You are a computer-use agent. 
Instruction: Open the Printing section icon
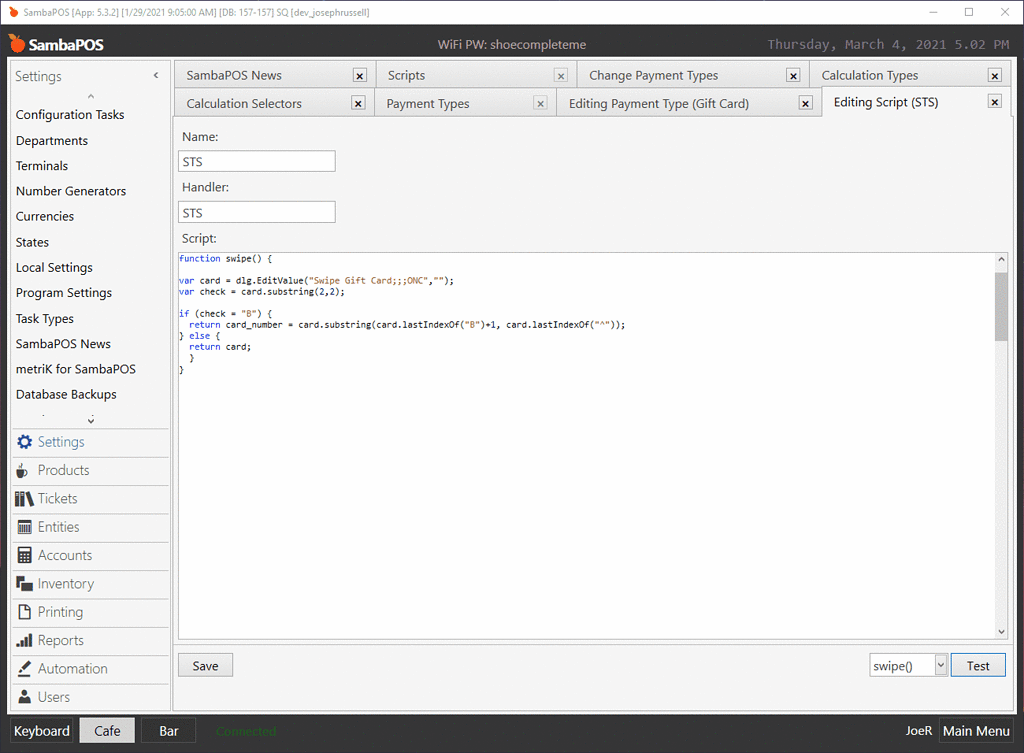tap(24, 612)
